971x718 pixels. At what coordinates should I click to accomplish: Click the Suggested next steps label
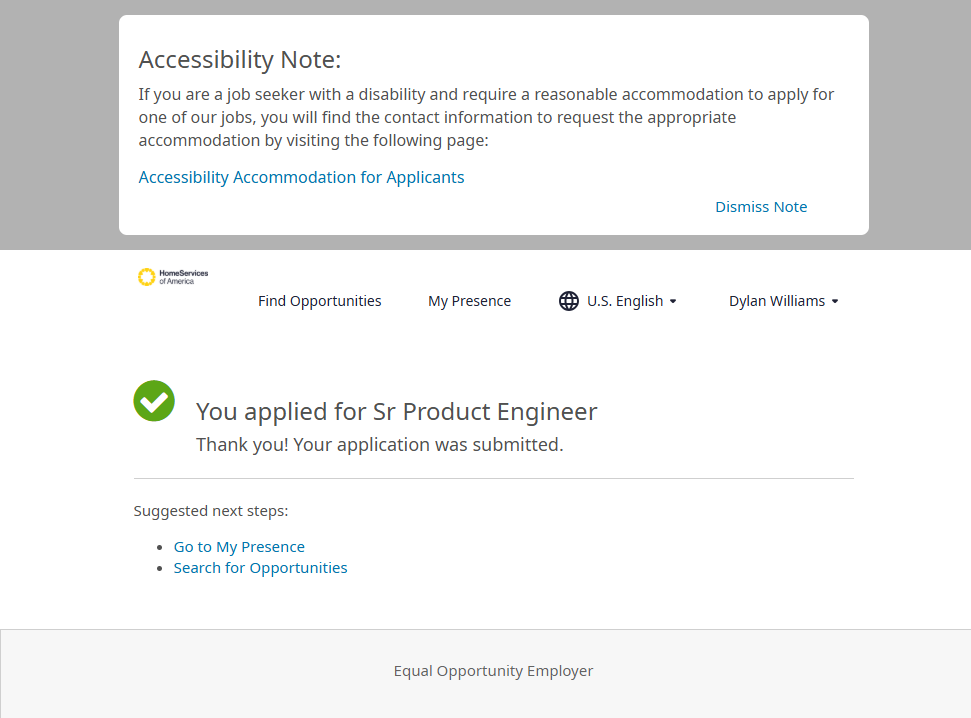click(211, 511)
